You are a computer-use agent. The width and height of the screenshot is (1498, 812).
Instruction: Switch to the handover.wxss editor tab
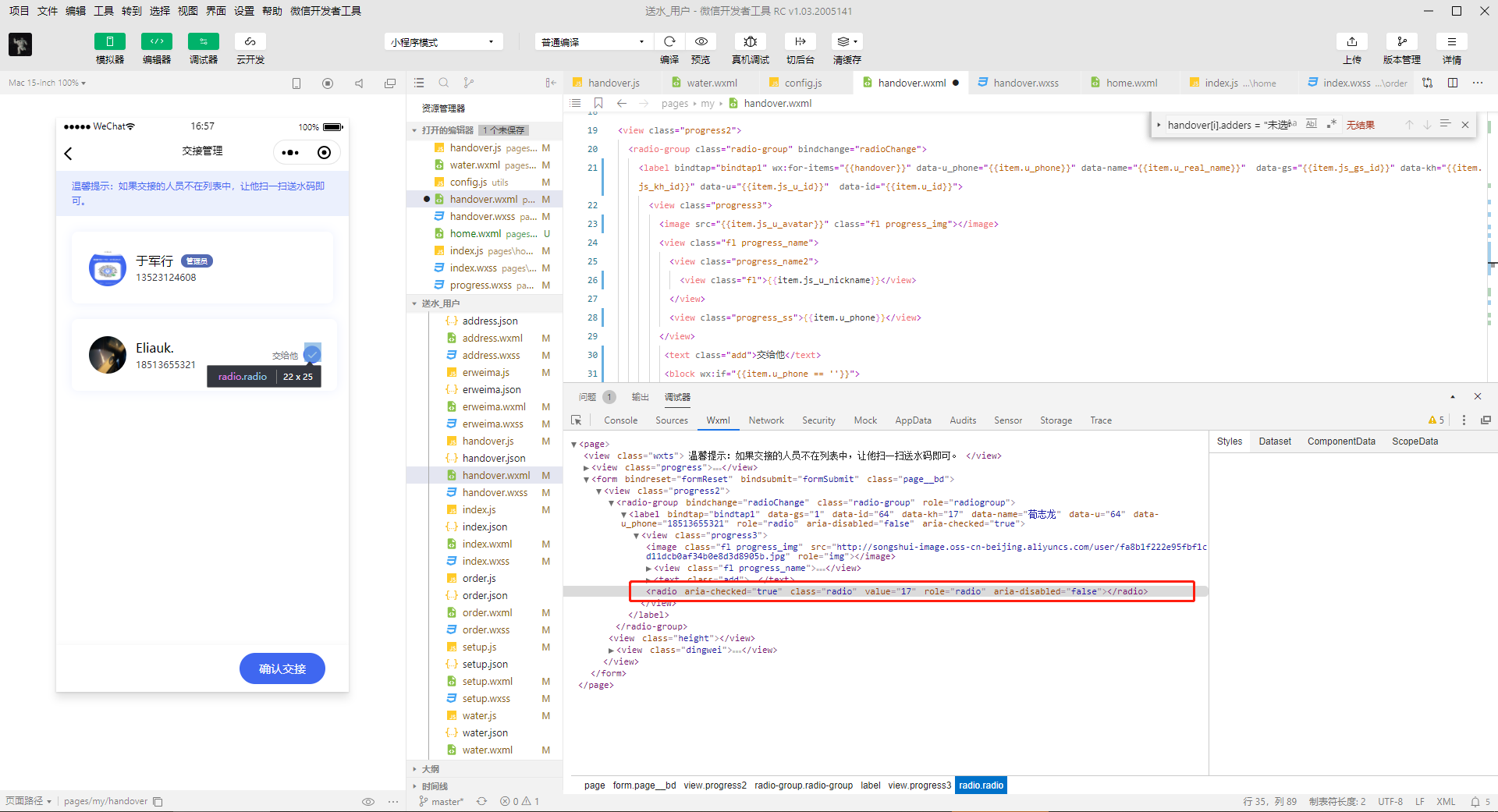pos(1026,83)
